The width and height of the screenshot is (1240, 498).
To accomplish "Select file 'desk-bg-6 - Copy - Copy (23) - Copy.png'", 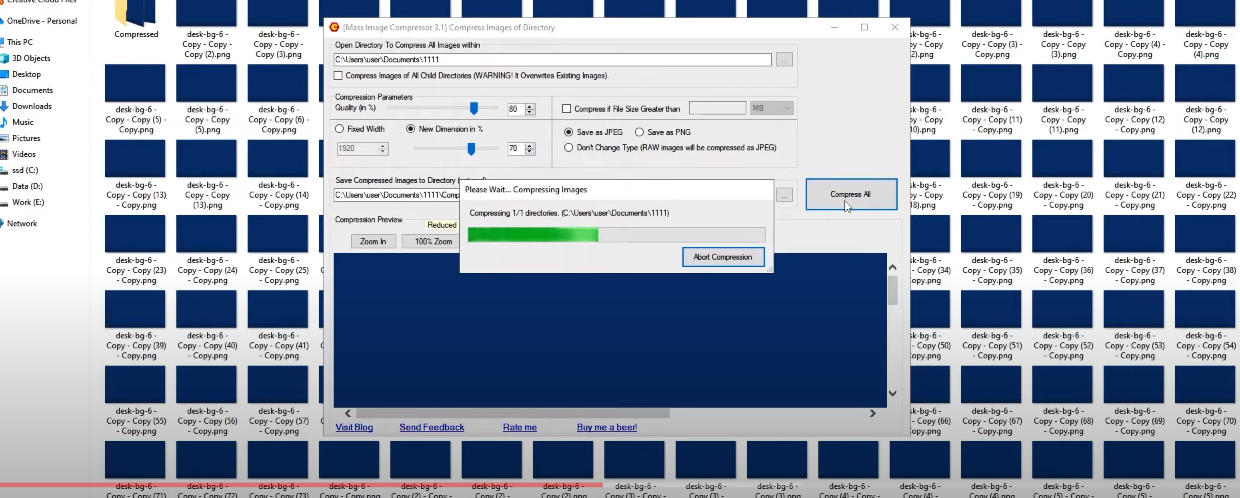I will pyautogui.click(x=136, y=250).
